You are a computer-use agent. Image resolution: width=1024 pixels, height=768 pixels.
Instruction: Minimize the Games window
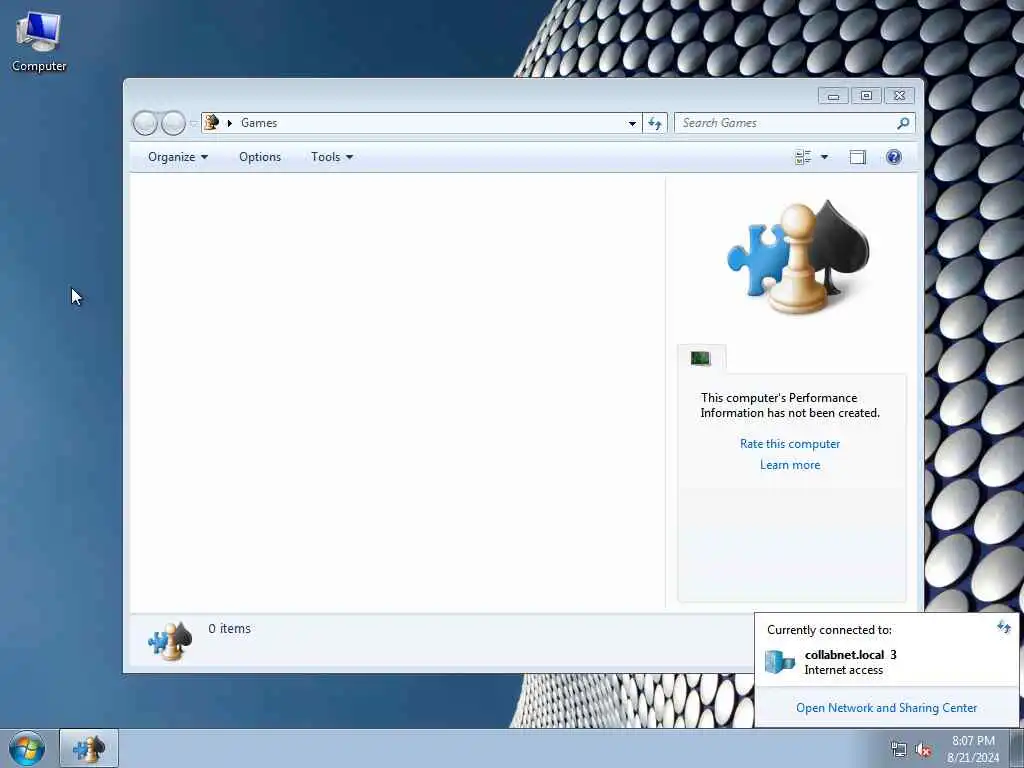point(833,96)
